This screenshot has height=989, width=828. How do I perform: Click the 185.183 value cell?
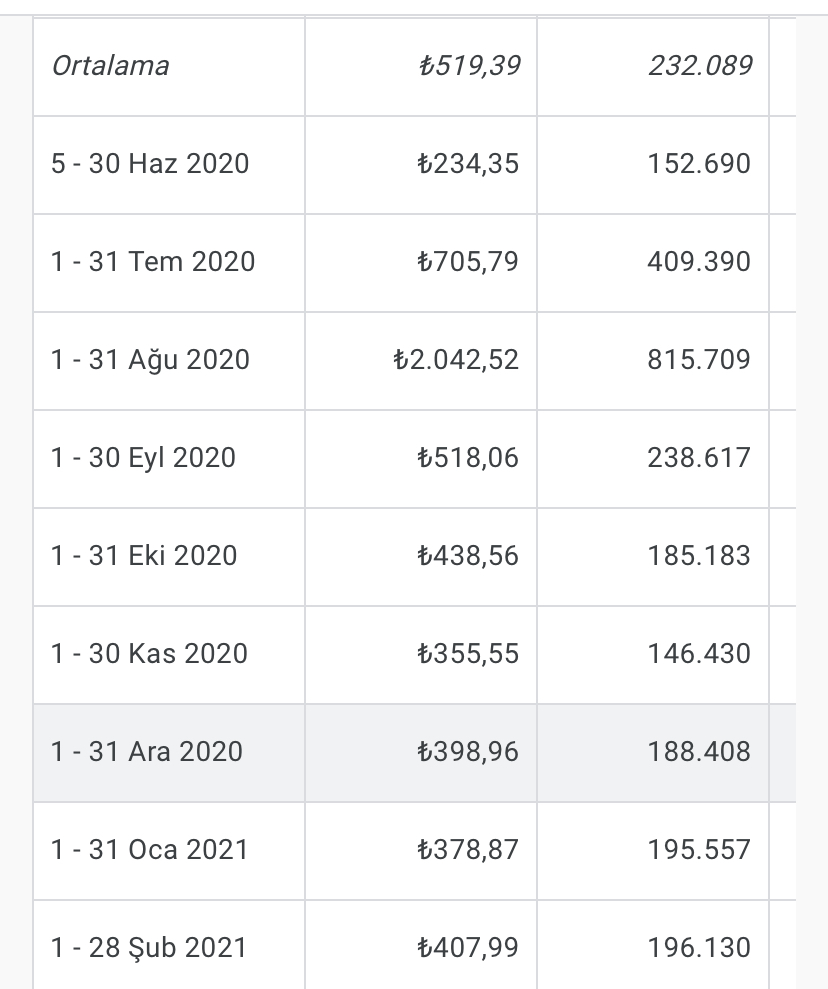pyautogui.click(x=653, y=557)
